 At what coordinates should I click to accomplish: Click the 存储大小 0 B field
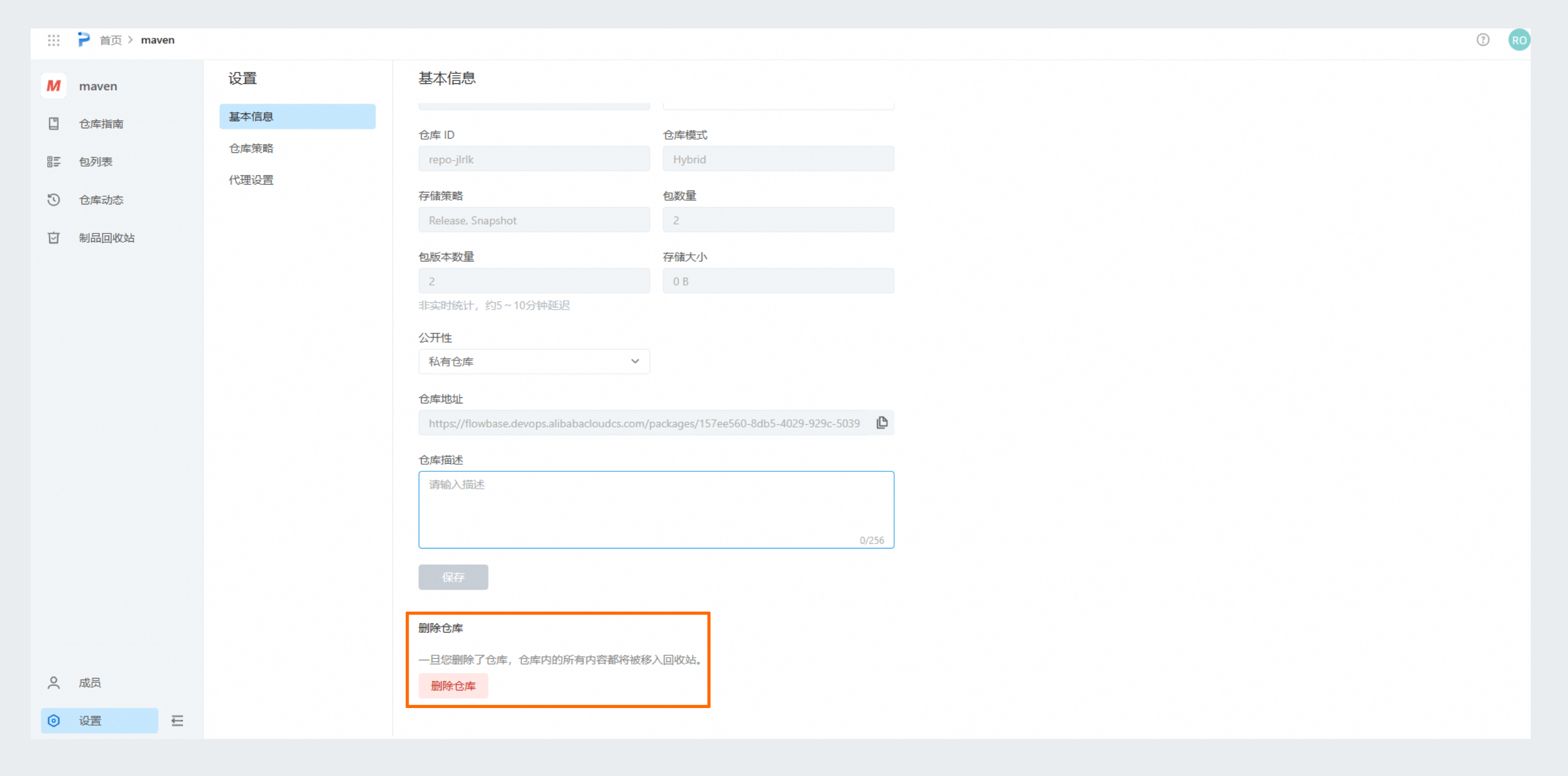tap(778, 281)
